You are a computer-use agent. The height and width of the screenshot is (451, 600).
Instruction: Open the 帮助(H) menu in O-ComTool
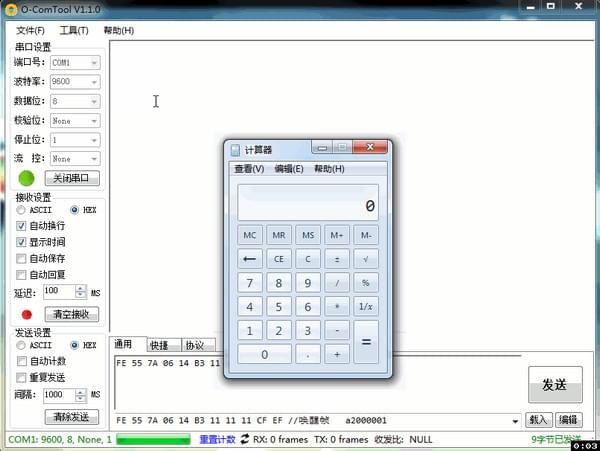coord(119,30)
